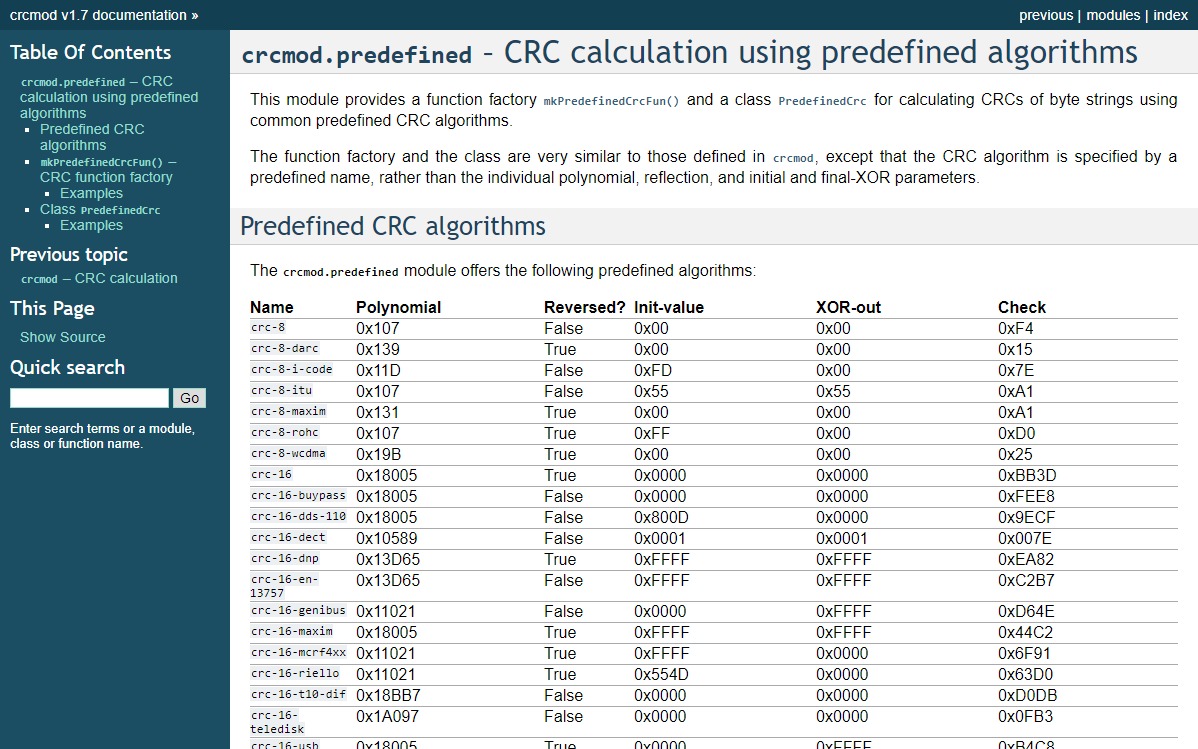
Task: Click inside the Quick search box
Action: [x=89, y=397]
